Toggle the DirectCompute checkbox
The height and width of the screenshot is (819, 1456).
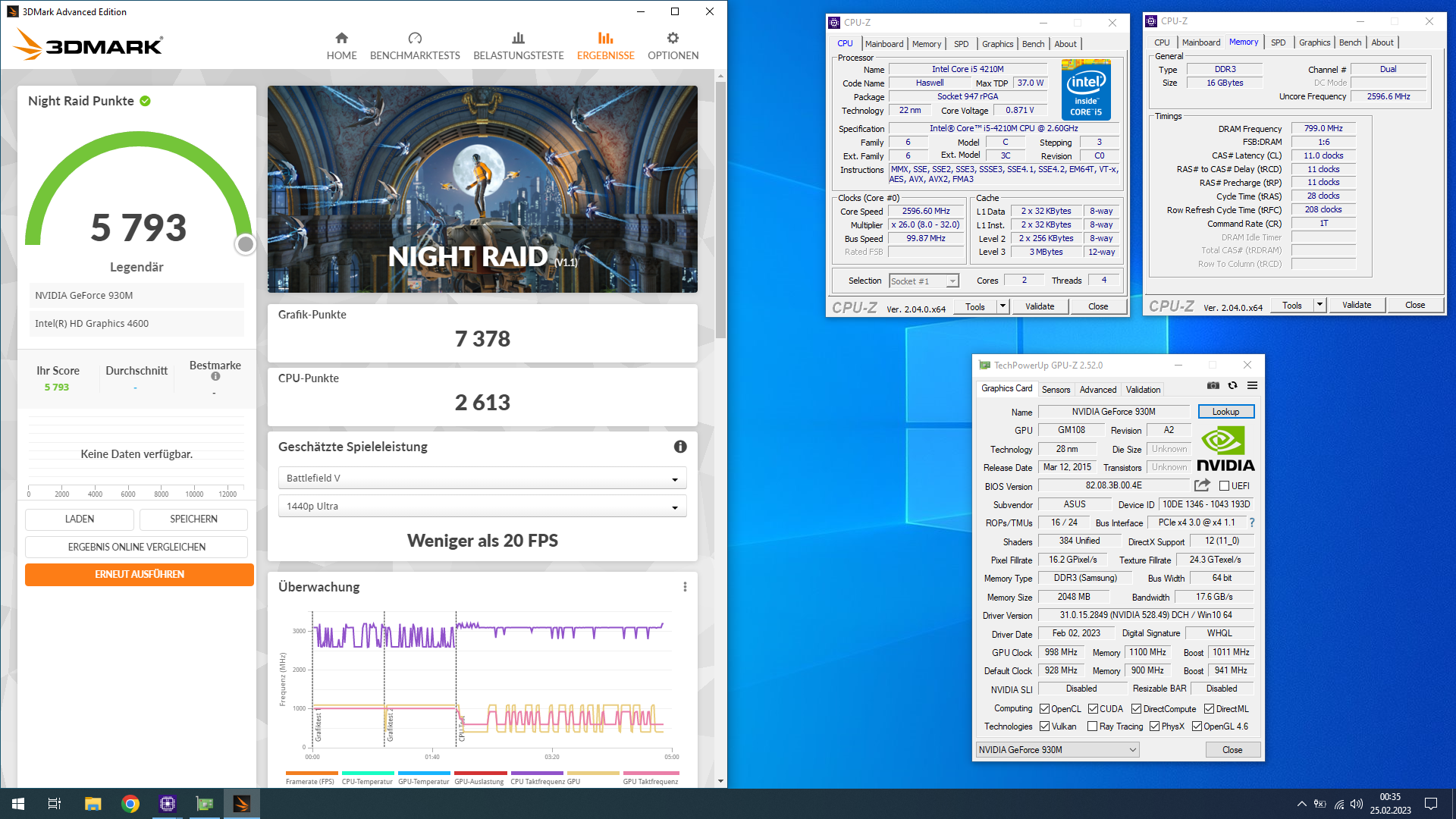point(1136,709)
